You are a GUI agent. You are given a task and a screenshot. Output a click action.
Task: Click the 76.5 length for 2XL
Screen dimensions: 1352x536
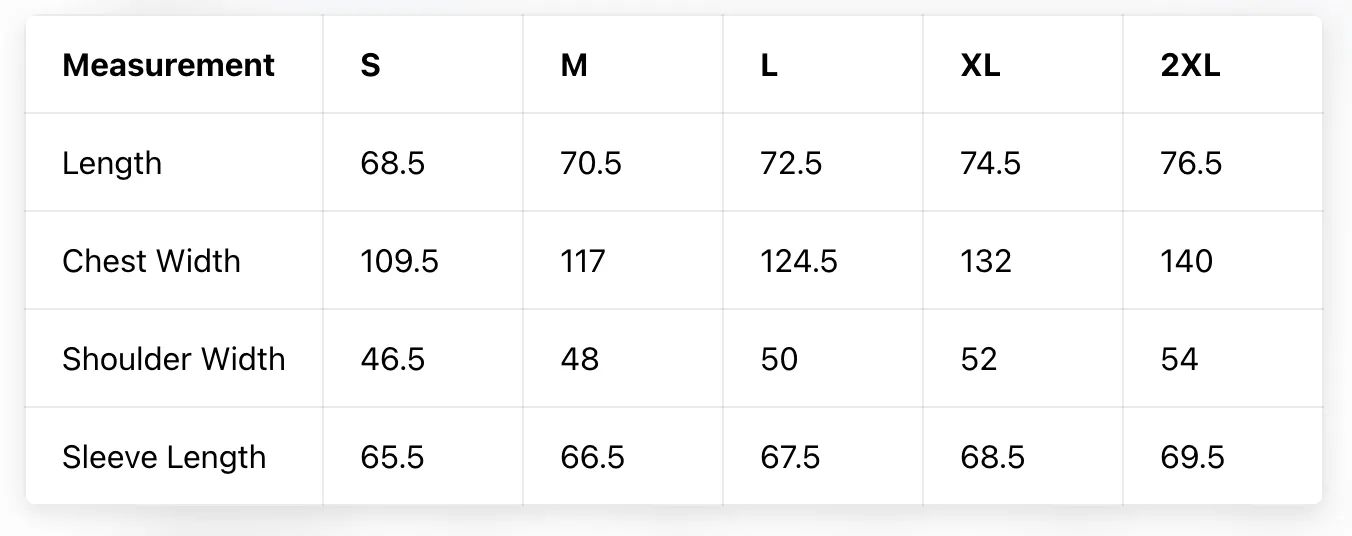pyautogui.click(x=1191, y=163)
